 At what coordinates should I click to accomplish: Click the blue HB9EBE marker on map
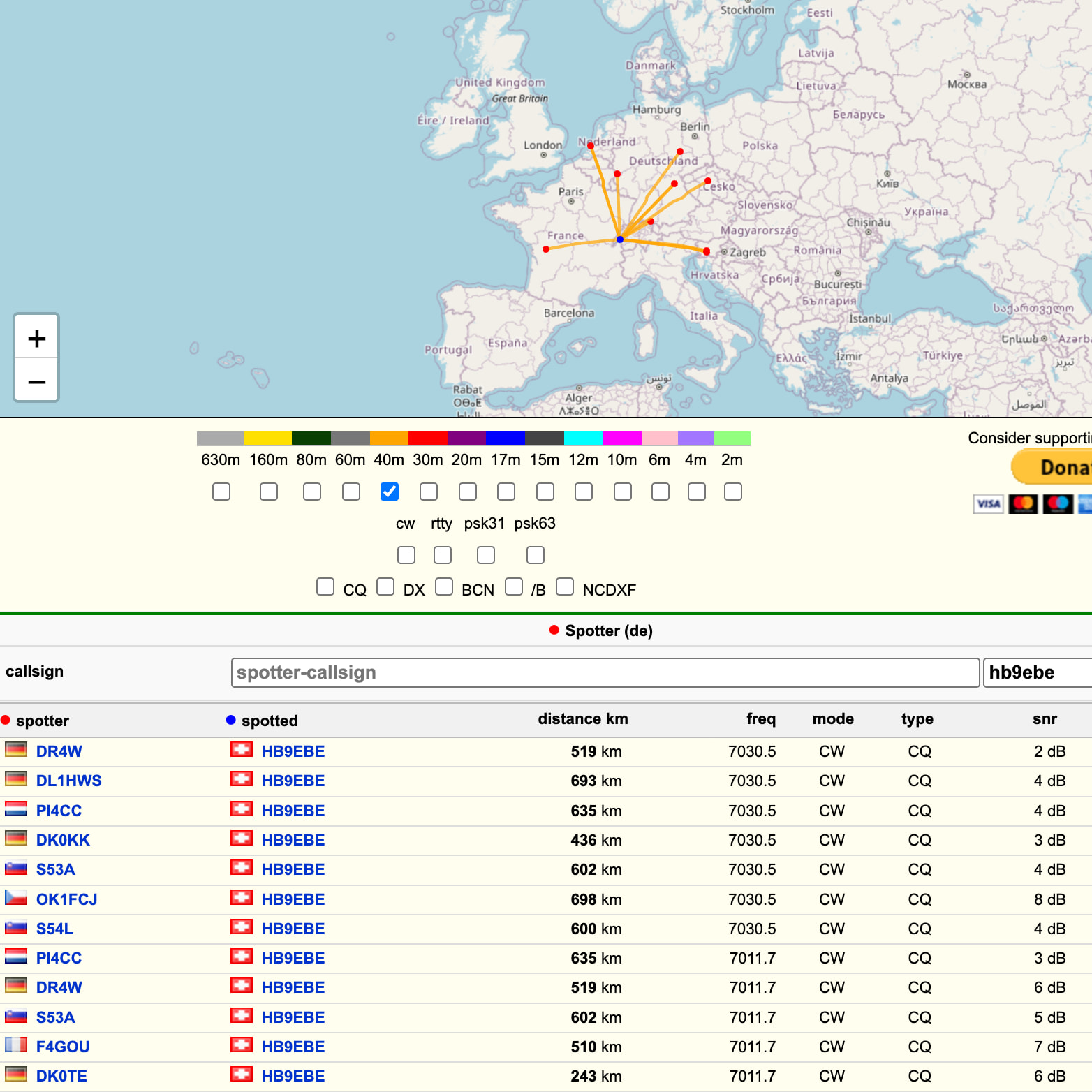620,239
